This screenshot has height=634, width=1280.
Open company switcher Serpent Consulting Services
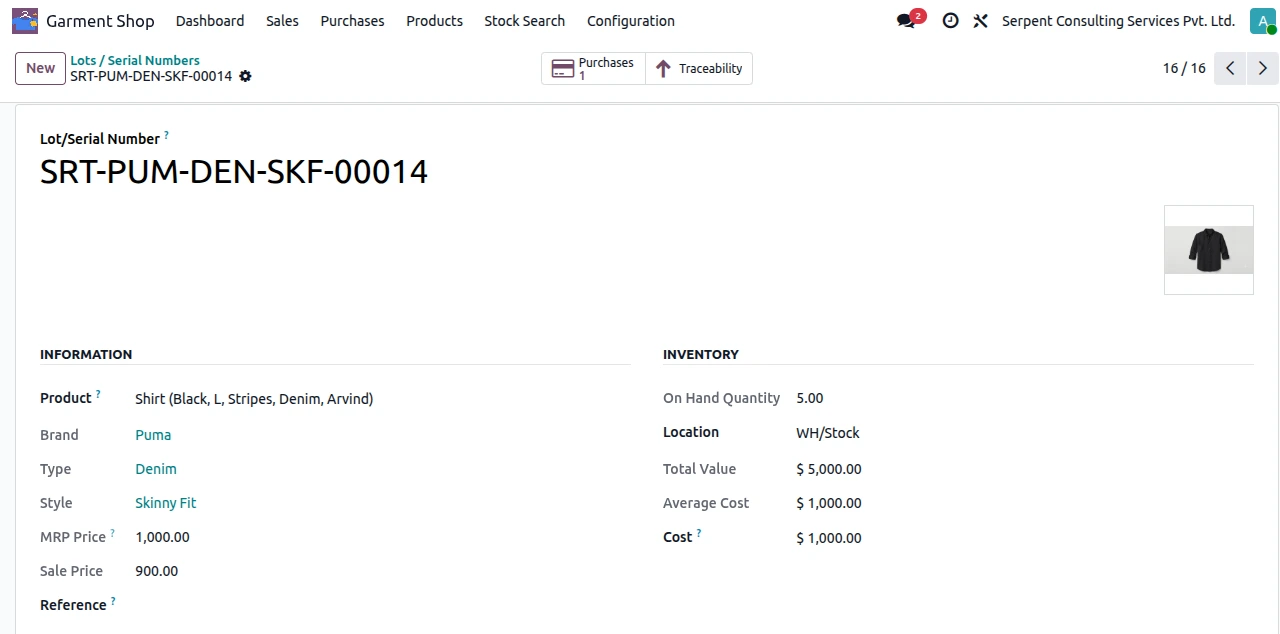(x=1118, y=21)
